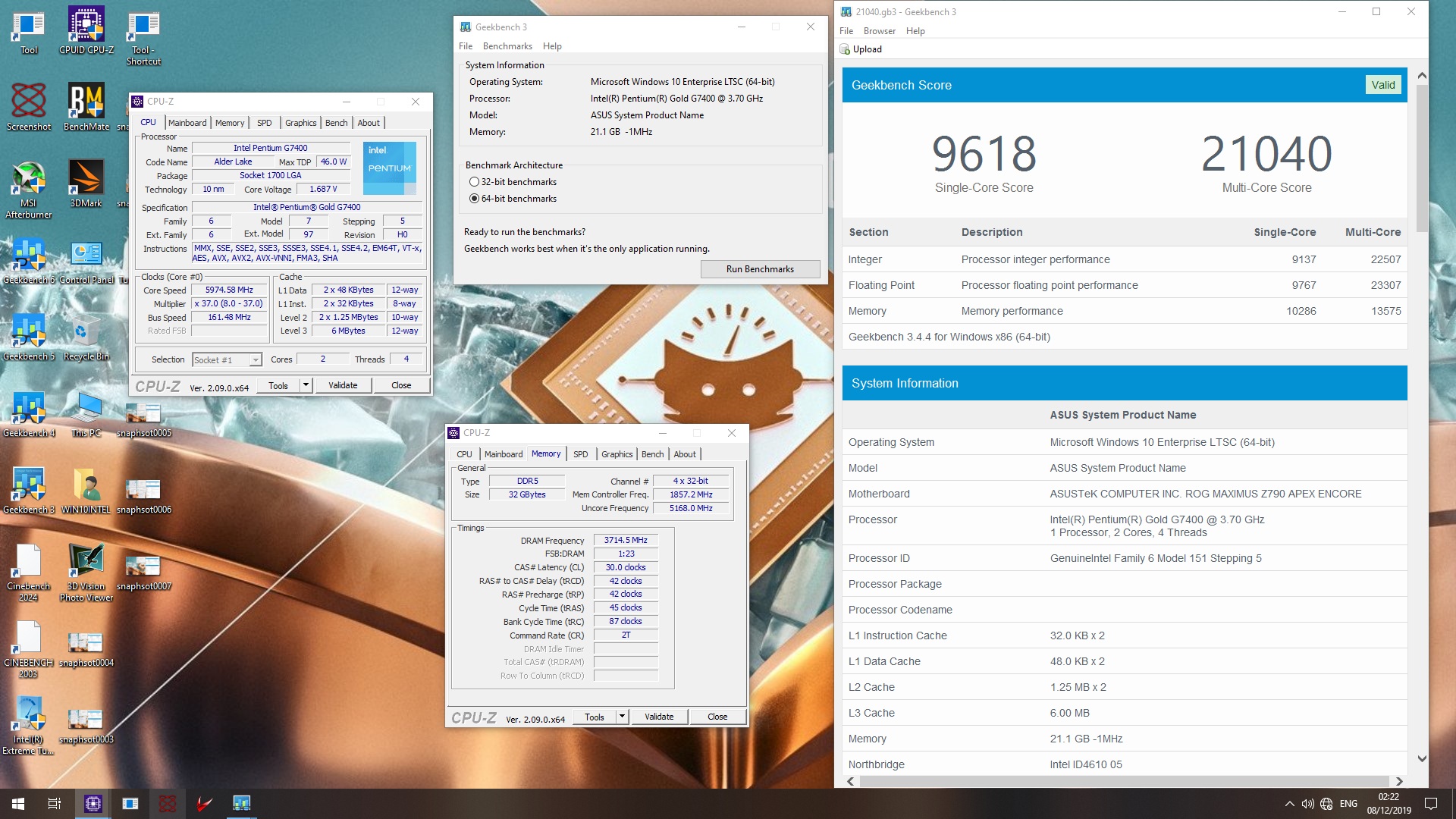Viewport: 1456px width, 819px height.
Task: Open the Windows Start menu
Action: click(x=18, y=804)
